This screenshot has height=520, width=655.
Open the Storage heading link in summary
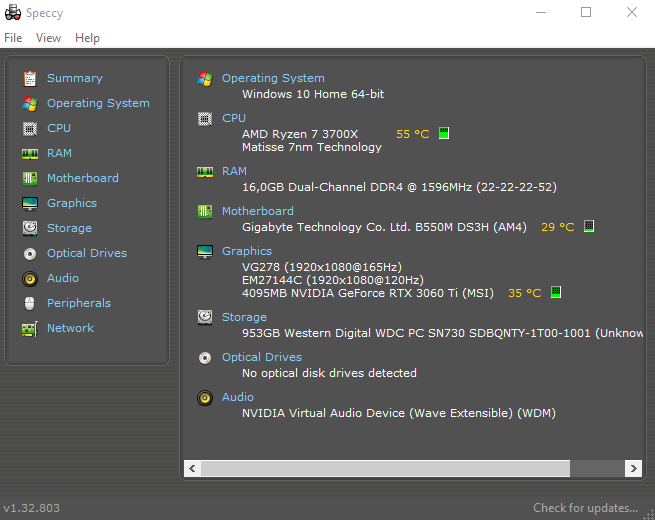coord(244,317)
